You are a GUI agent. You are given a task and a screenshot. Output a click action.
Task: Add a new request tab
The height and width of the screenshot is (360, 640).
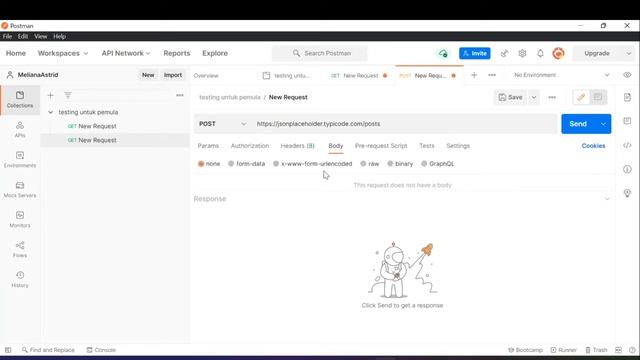[x=474, y=75]
